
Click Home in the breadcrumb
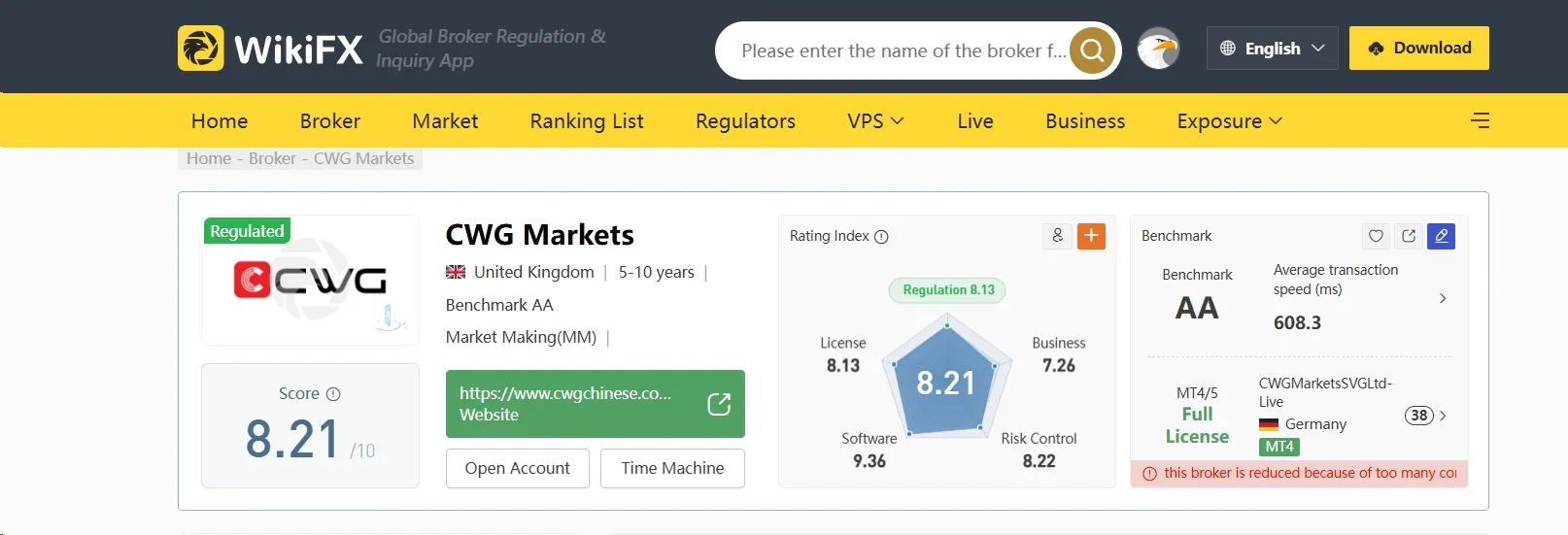click(x=209, y=158)
